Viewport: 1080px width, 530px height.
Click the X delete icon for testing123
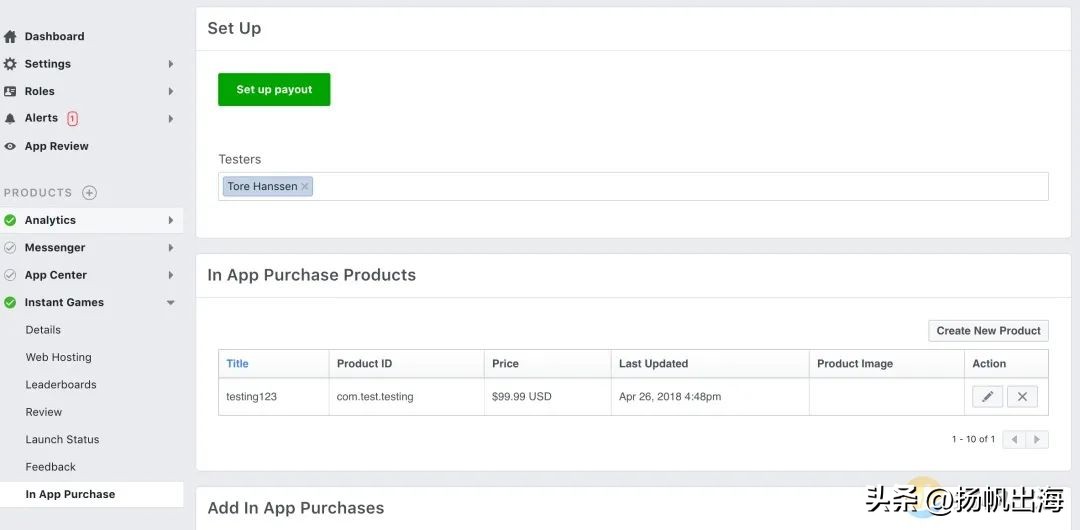tap(1022, 397)
